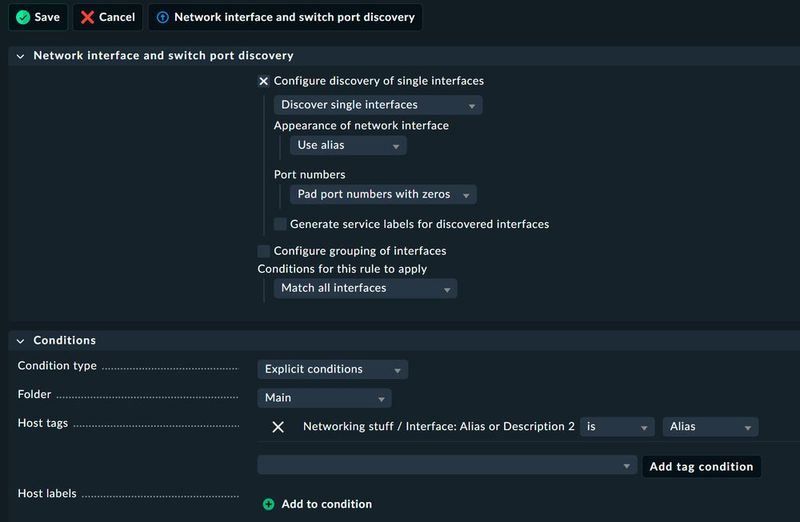Viewport: 800px width, 522px height.
Task: Open the Pad port numbers with zeros dropdown
Action: click(382, 194)
